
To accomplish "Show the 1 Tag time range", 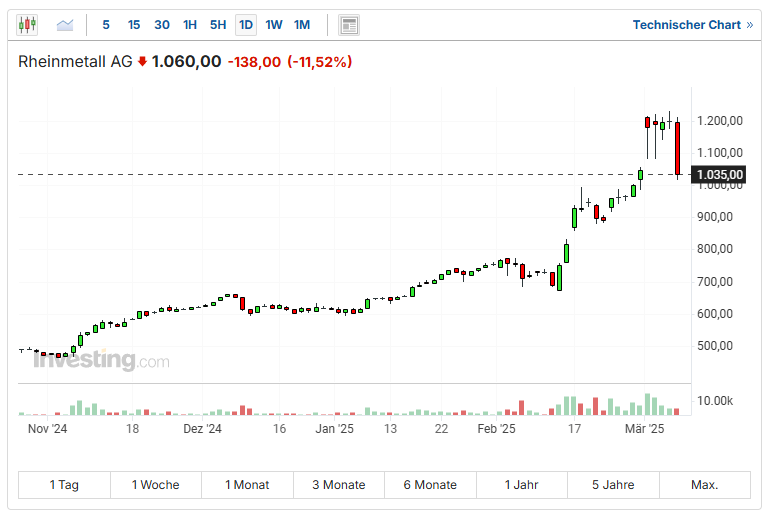I will click(x=64, y=485).
